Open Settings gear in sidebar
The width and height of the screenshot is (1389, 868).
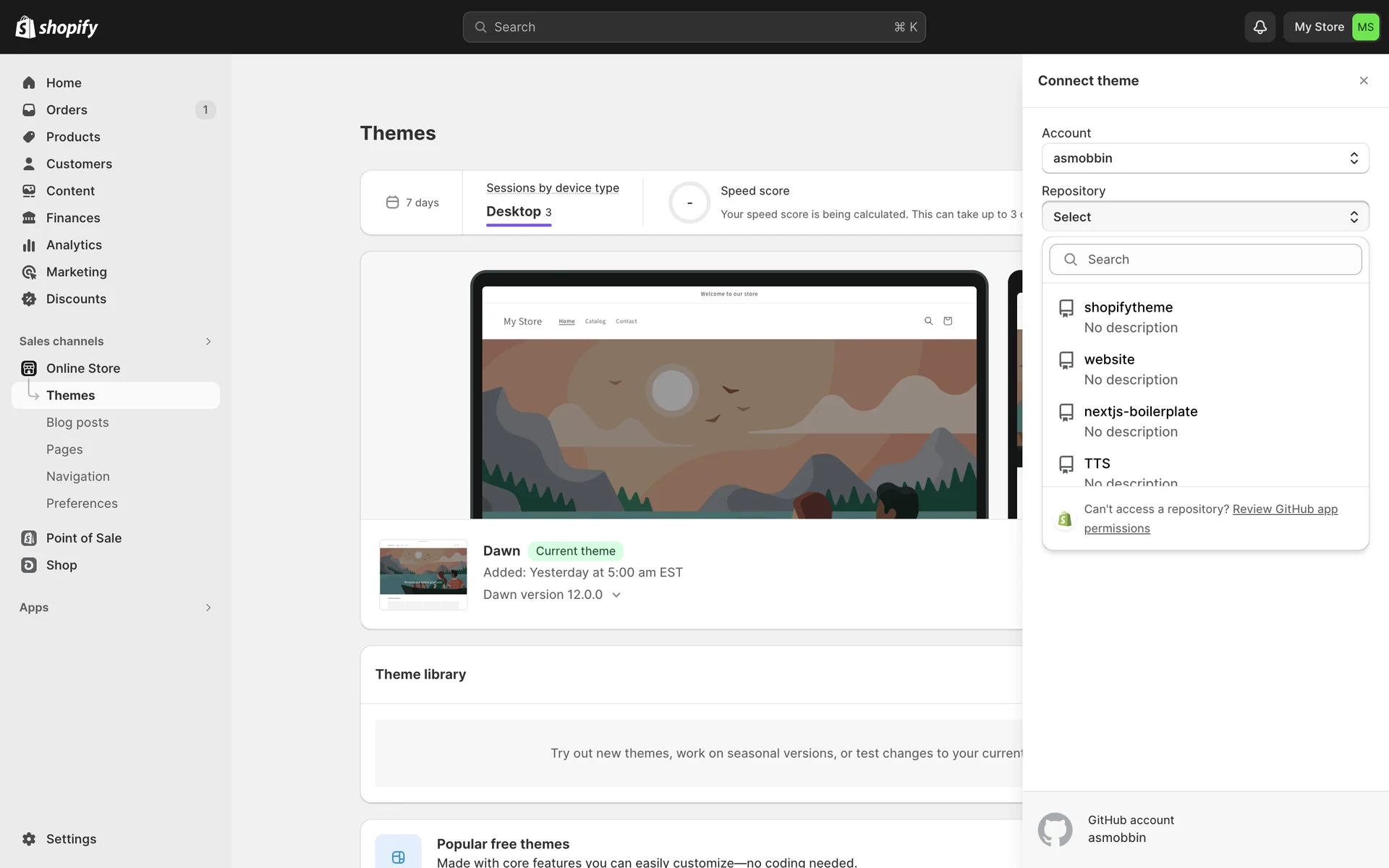tap(29, 839)
